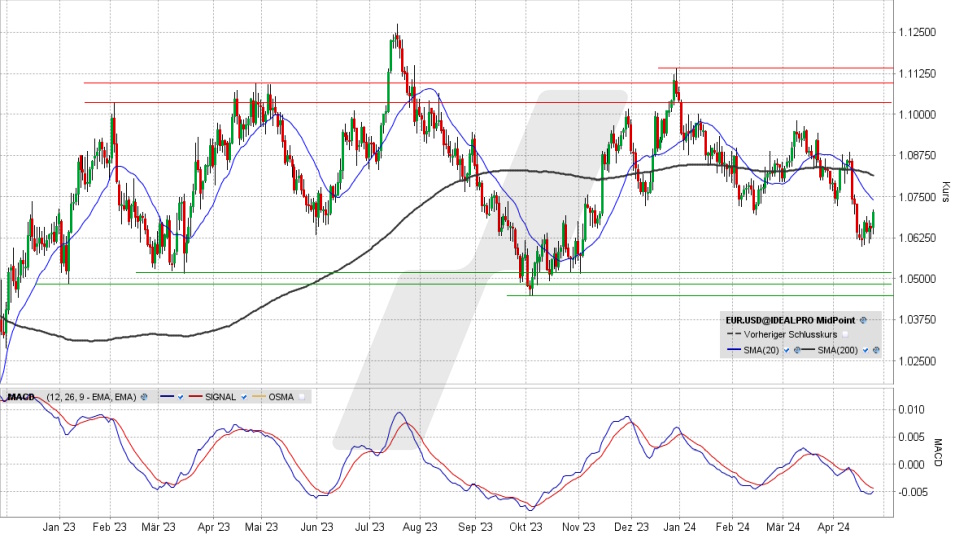Viewport: 960px width, 540px height.
Task: Enable the Vorheriger Schlusskurs checkbox
Action: click(x=845, y=335)
